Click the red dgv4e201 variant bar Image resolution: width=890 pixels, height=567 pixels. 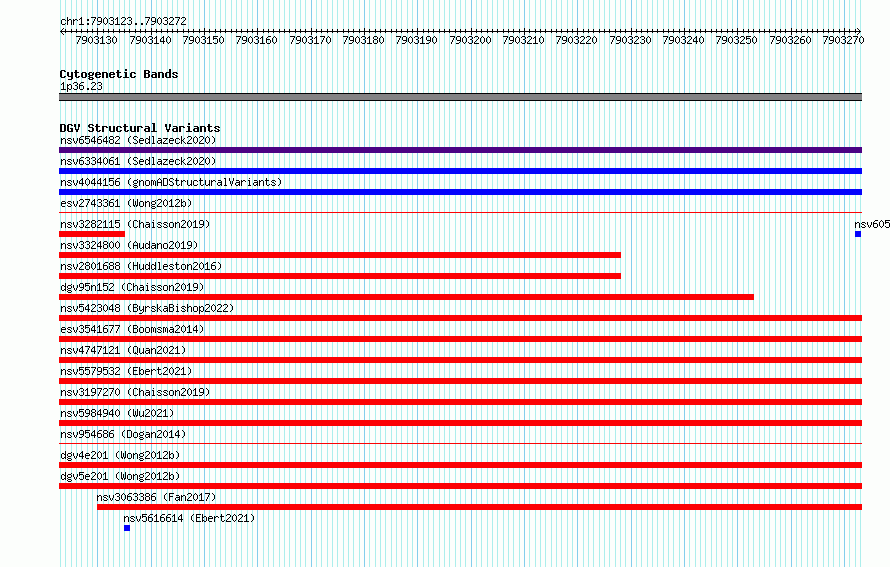pyautogui.click(x=460, y=465)
